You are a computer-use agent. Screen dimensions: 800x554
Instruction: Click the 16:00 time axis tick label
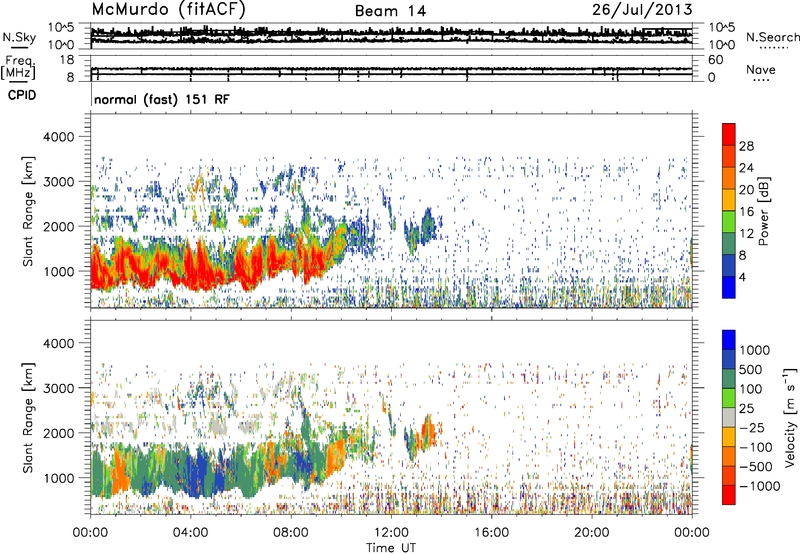tap(491, 533)
